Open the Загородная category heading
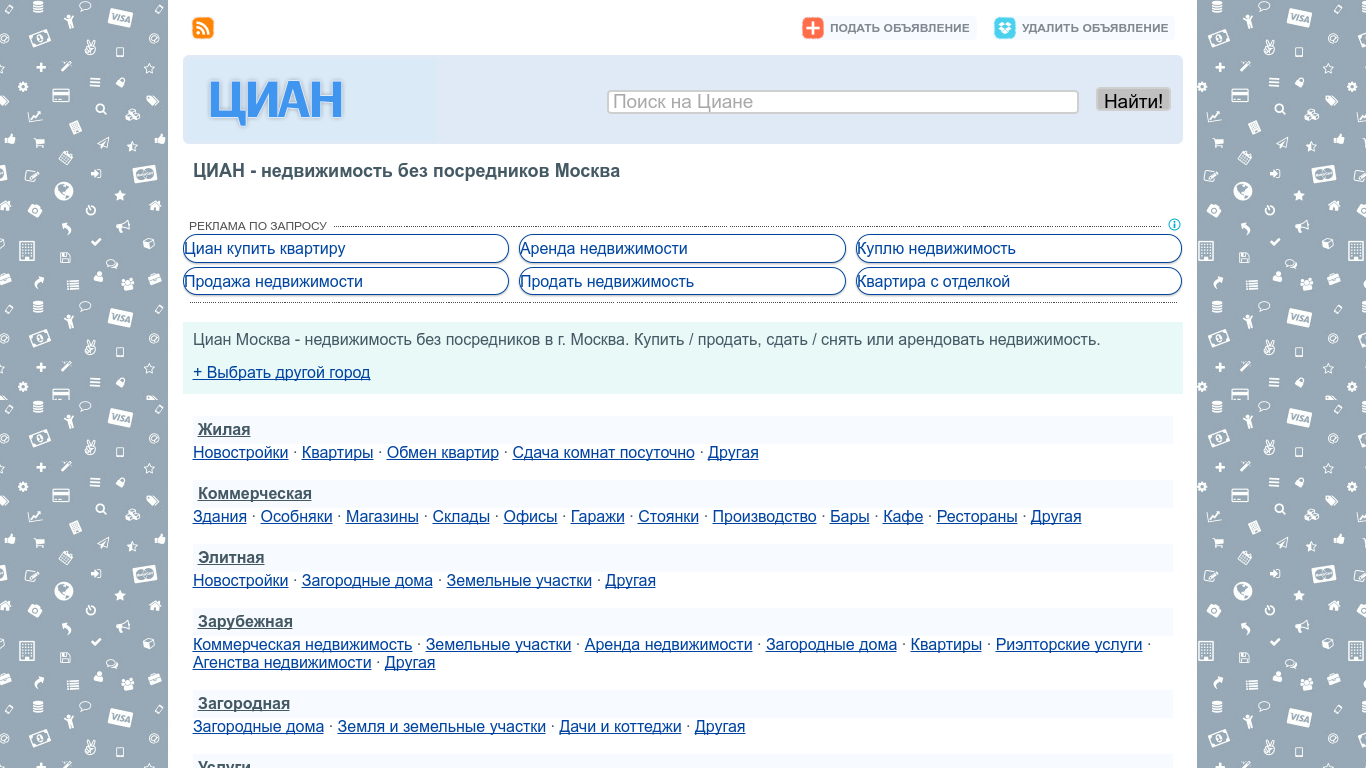This screenshot has height=768, width=1366. point(244,704)
